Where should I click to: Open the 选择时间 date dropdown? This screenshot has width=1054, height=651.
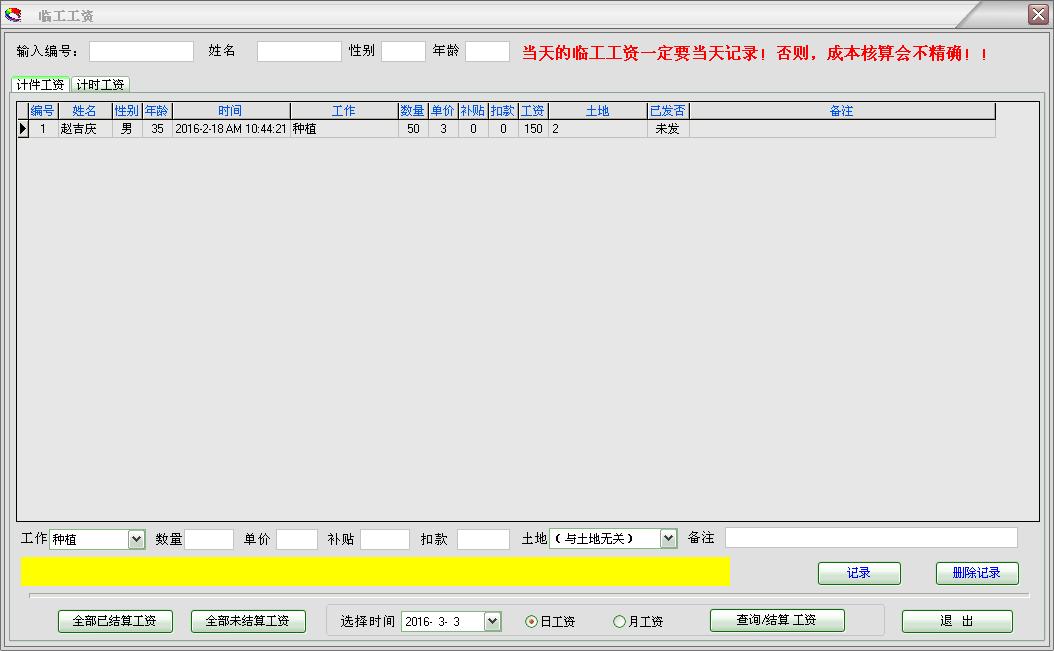[x=490, y=620]
